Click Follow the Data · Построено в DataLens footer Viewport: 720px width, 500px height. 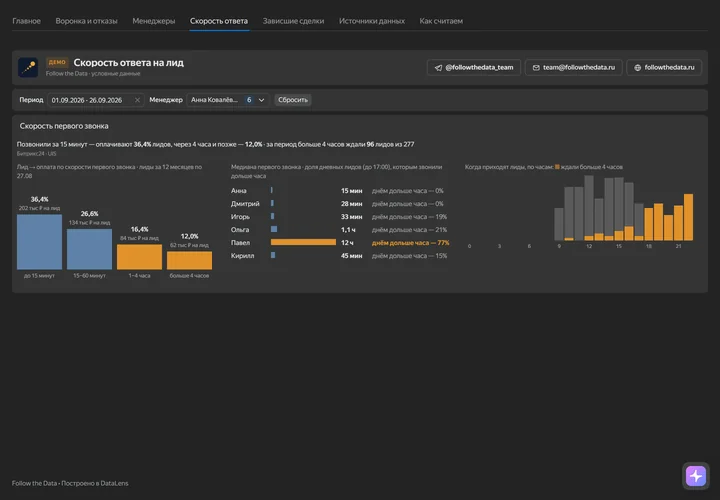coord(70,483)
